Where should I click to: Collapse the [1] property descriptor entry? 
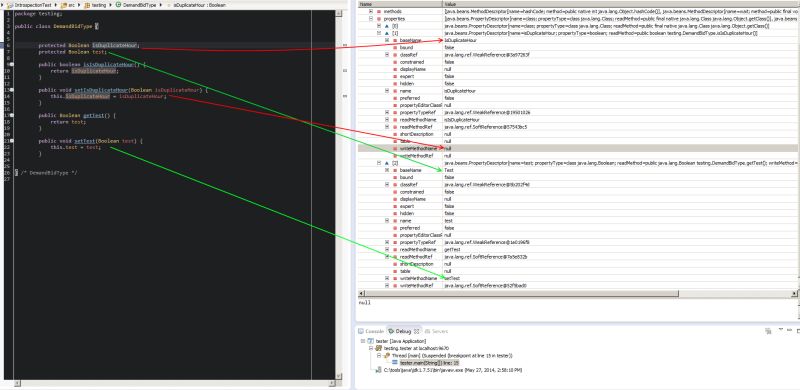tap(379, 33)
